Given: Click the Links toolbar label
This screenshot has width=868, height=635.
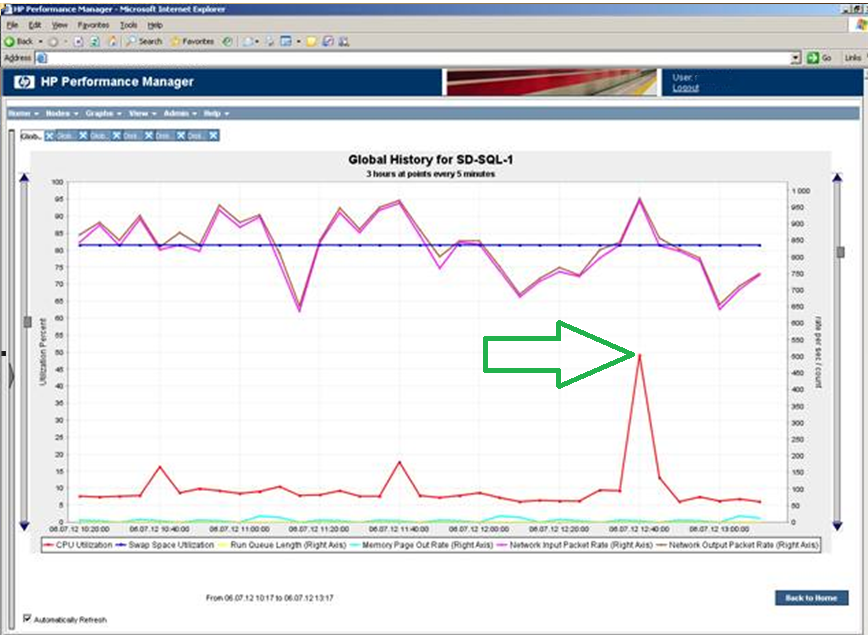Looking at the screenshot, I should coord(852,58).
